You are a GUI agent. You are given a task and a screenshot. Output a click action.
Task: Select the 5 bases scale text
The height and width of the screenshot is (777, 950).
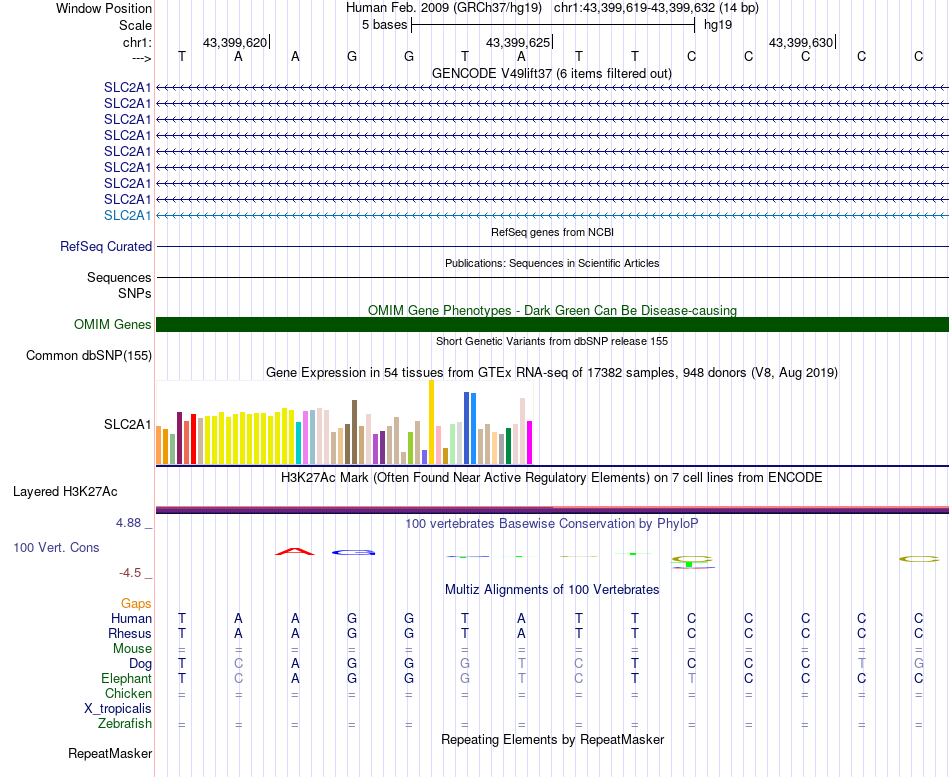point(385,25)
